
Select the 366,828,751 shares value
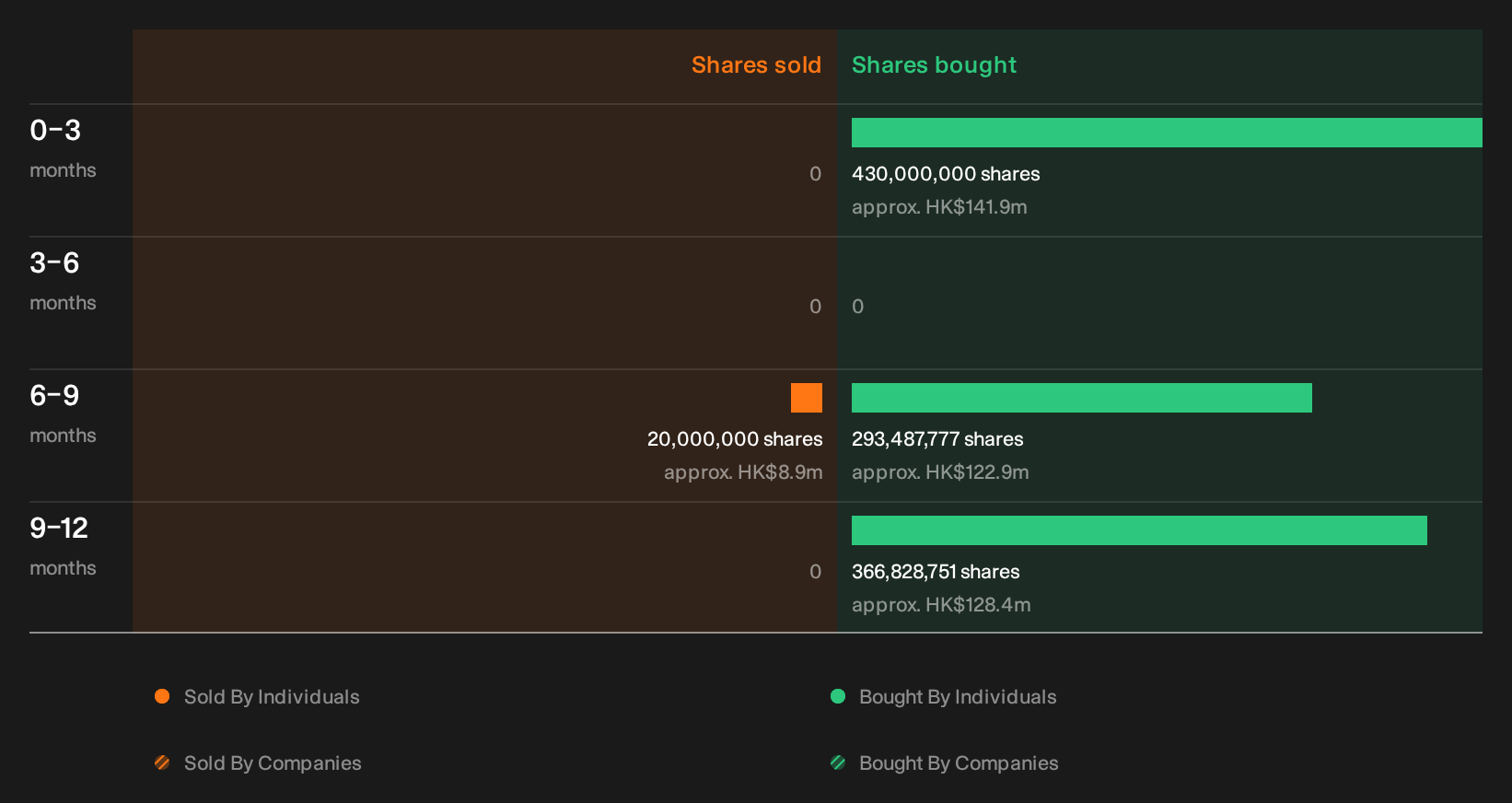[x=936, y=572]
